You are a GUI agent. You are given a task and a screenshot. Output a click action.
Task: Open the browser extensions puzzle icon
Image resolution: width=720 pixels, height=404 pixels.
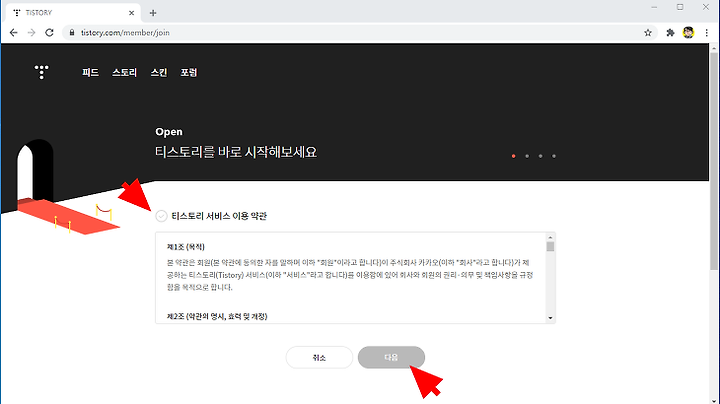coord(670,33)
